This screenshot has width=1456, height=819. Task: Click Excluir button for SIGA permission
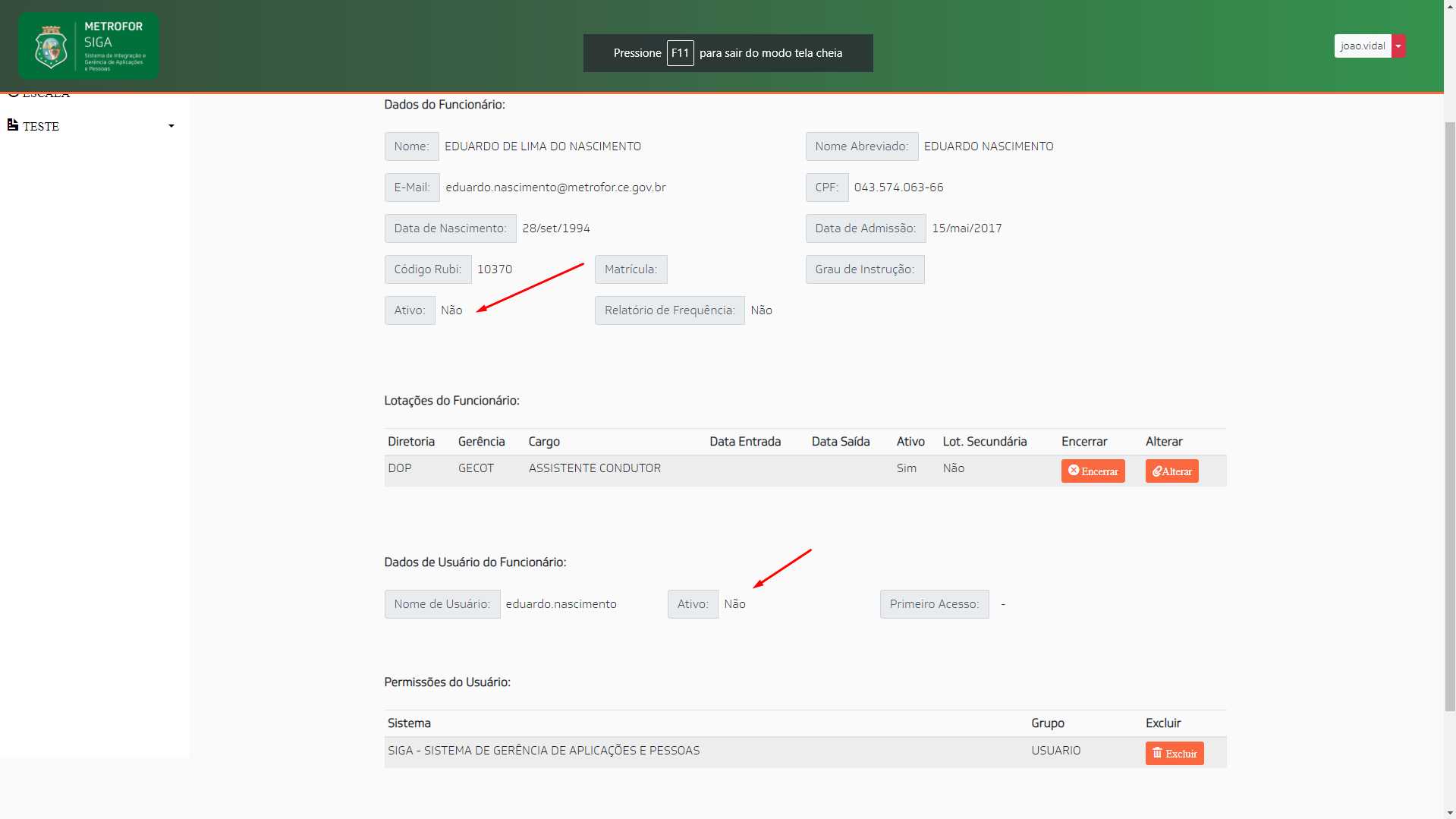[x=1175, y=754]
